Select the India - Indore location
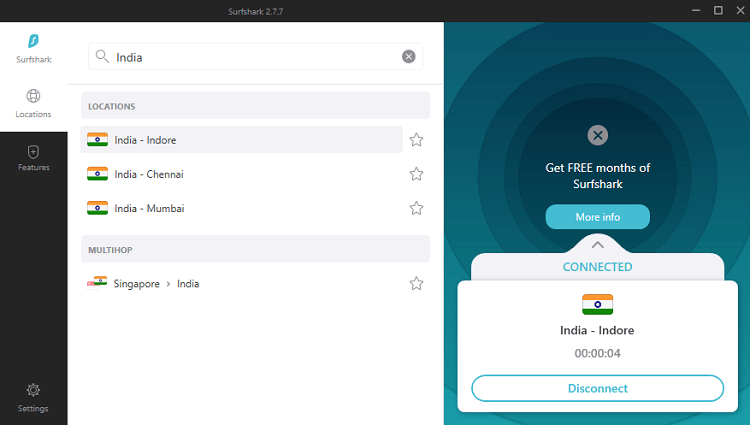The height and width of the screenshot is (425, 750). pyautogui.click(x=242, y=140)
